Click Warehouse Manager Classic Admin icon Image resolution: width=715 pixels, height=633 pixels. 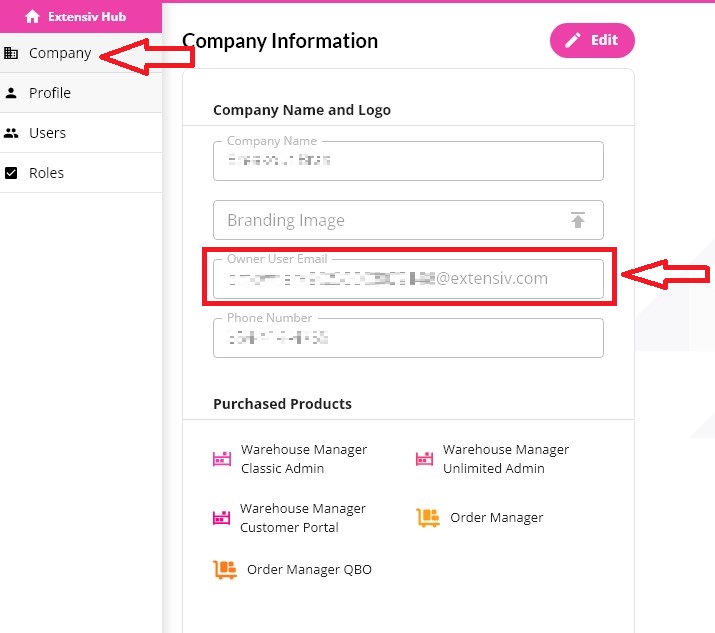point(222,458)
